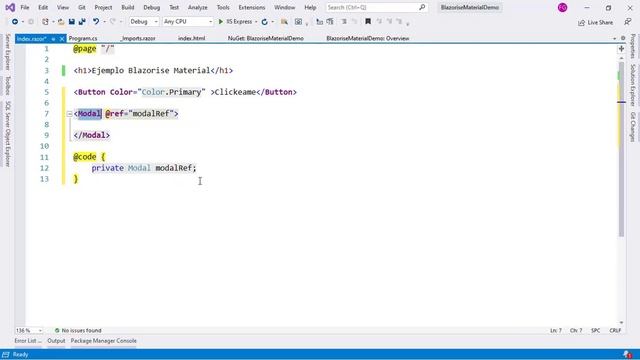Open the Error List panel tab
The image size is (640, 360).
[x=28, y=341]
